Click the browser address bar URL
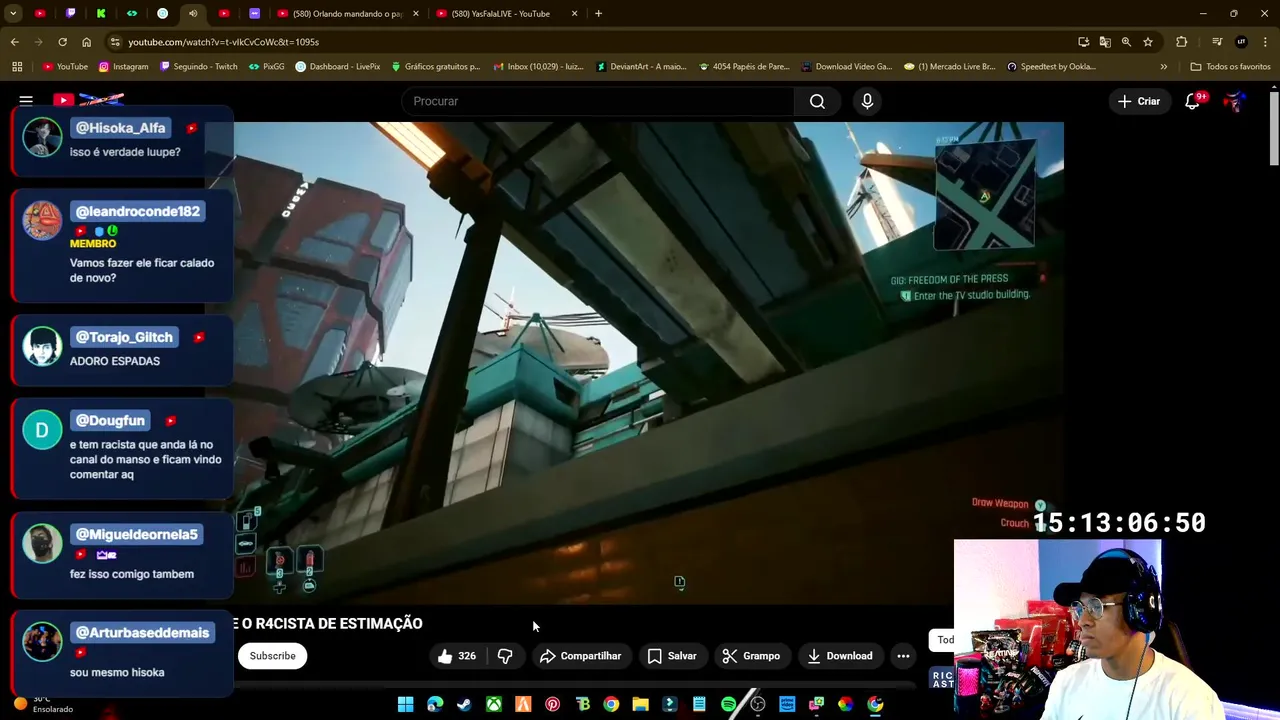1280x720 pixels. pos(223,42)
